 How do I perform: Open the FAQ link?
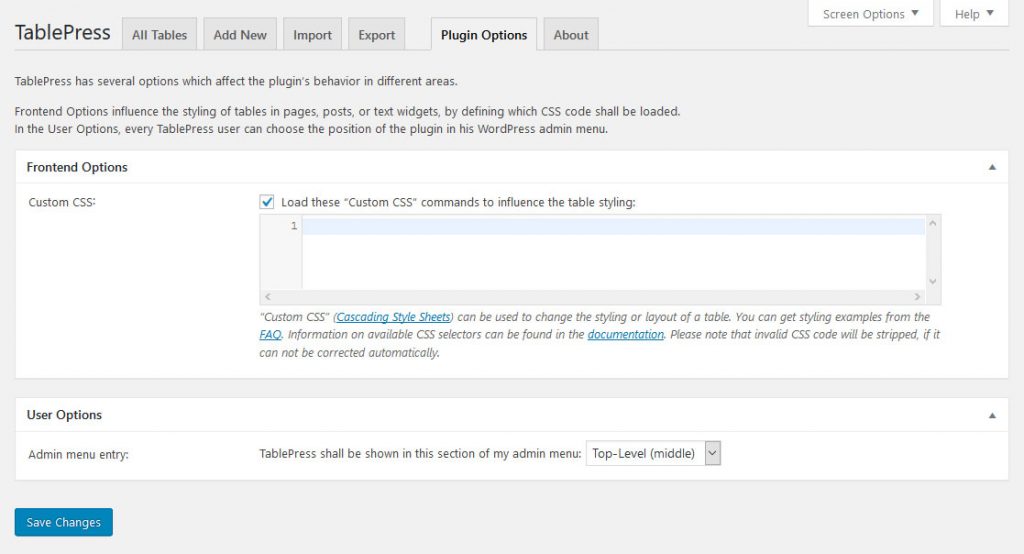point(270,335)
